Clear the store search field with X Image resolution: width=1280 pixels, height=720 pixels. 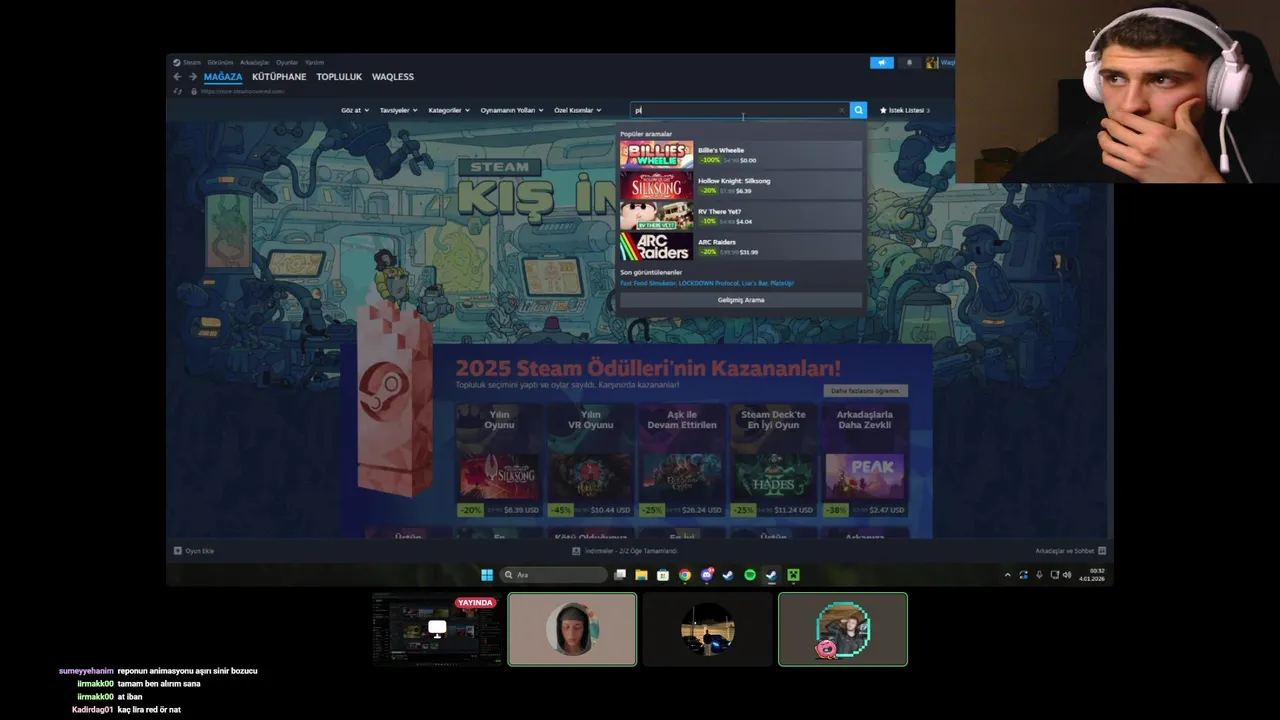coord(842,110)
